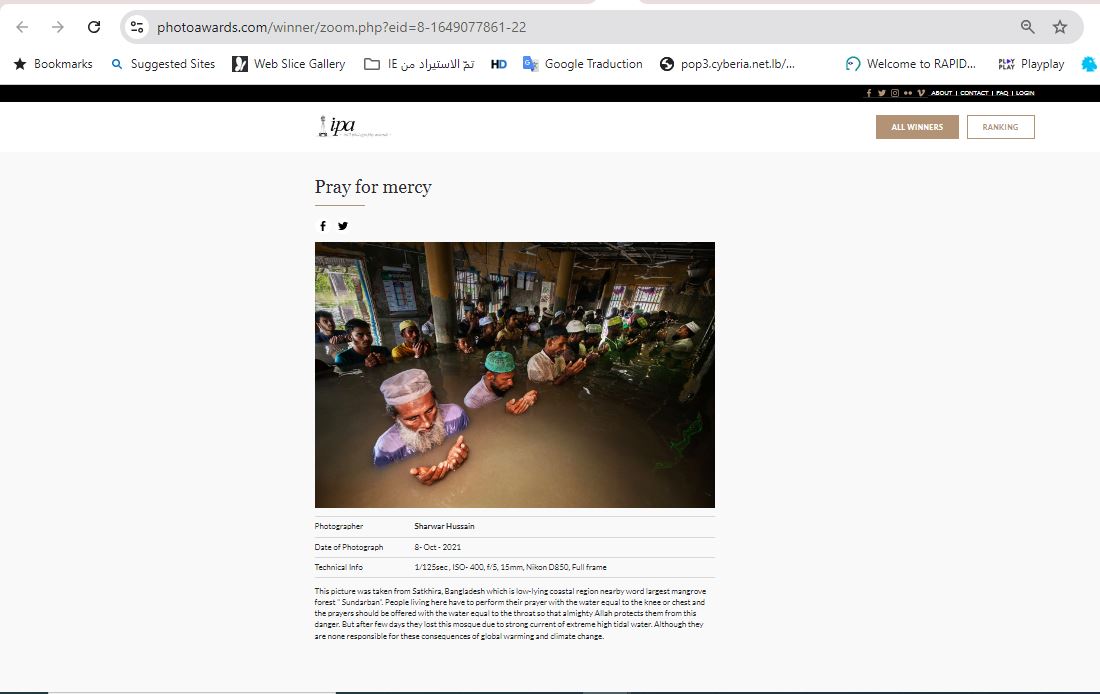Reload the page with the refresh icon
The width and height of the screenshot is (1100, 694).
[x=93, y=27]
